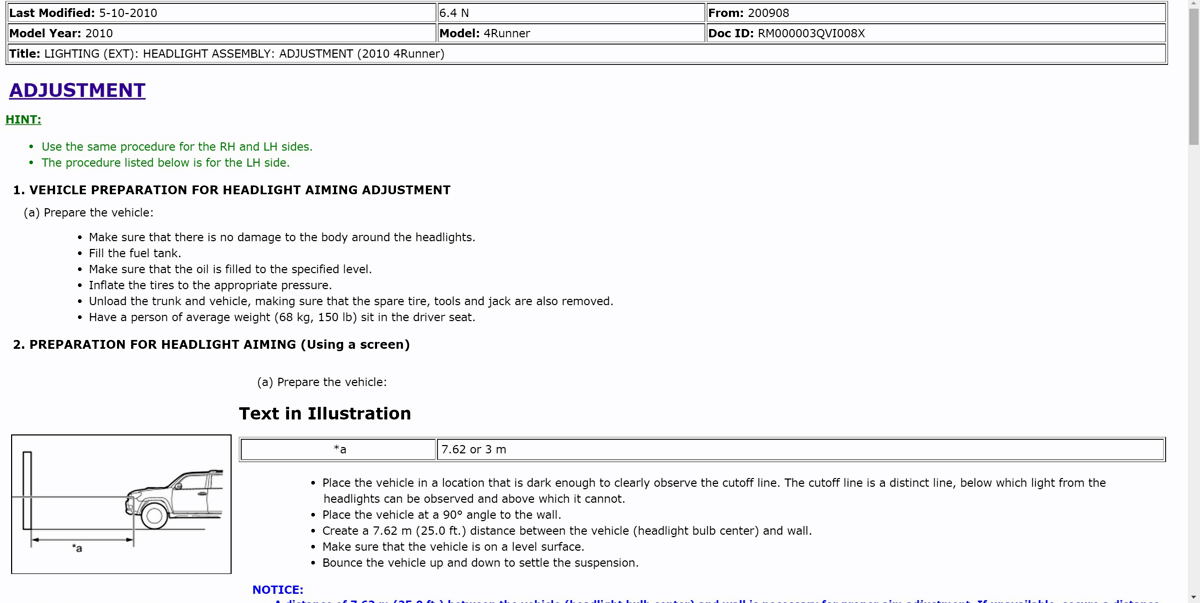Select the 7.62 or 3 m table cell
Viewport: 1200px width, 603px height.
pos(801,450)
